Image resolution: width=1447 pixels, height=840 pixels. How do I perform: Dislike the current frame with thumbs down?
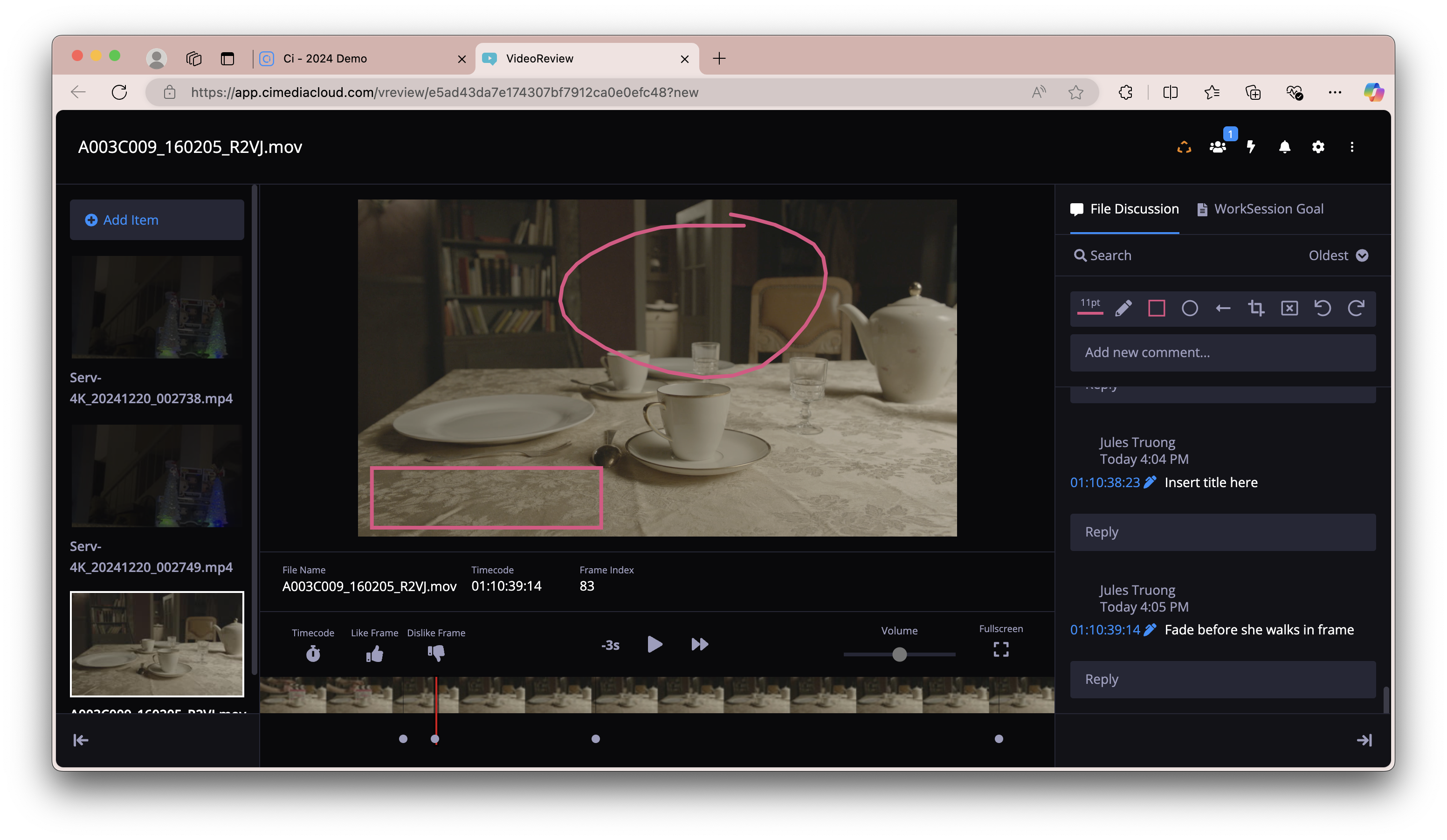pyautogui.click(x=436, y=654)
